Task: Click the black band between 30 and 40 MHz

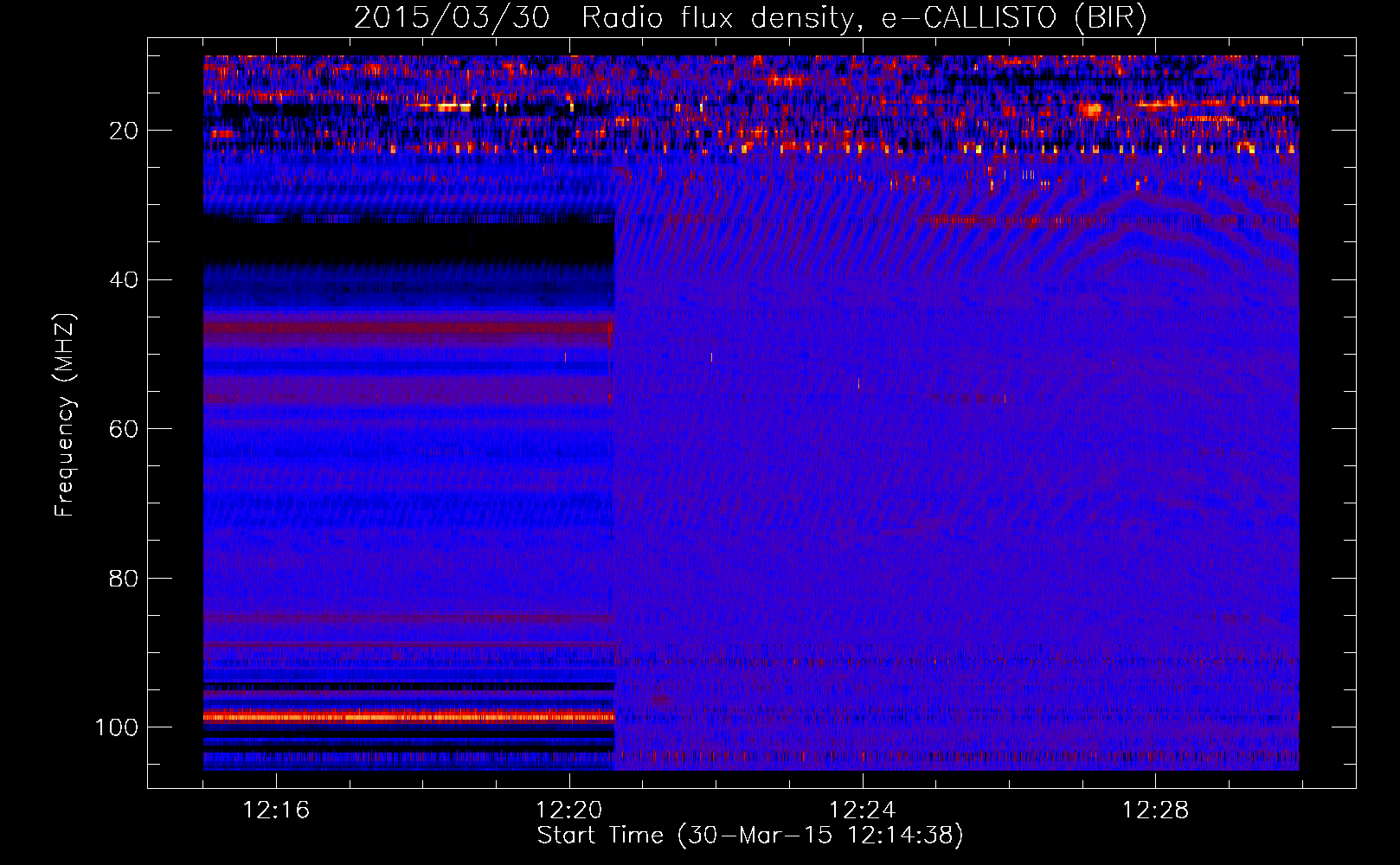Action: coord(408,243)
